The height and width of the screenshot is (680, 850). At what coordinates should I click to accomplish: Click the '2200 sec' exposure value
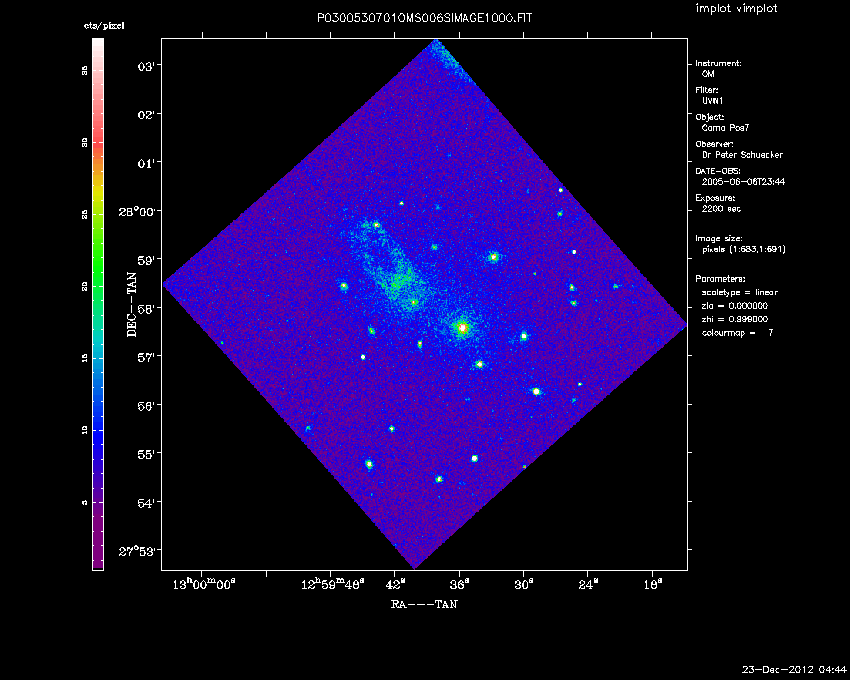click(x=721, y=209)
